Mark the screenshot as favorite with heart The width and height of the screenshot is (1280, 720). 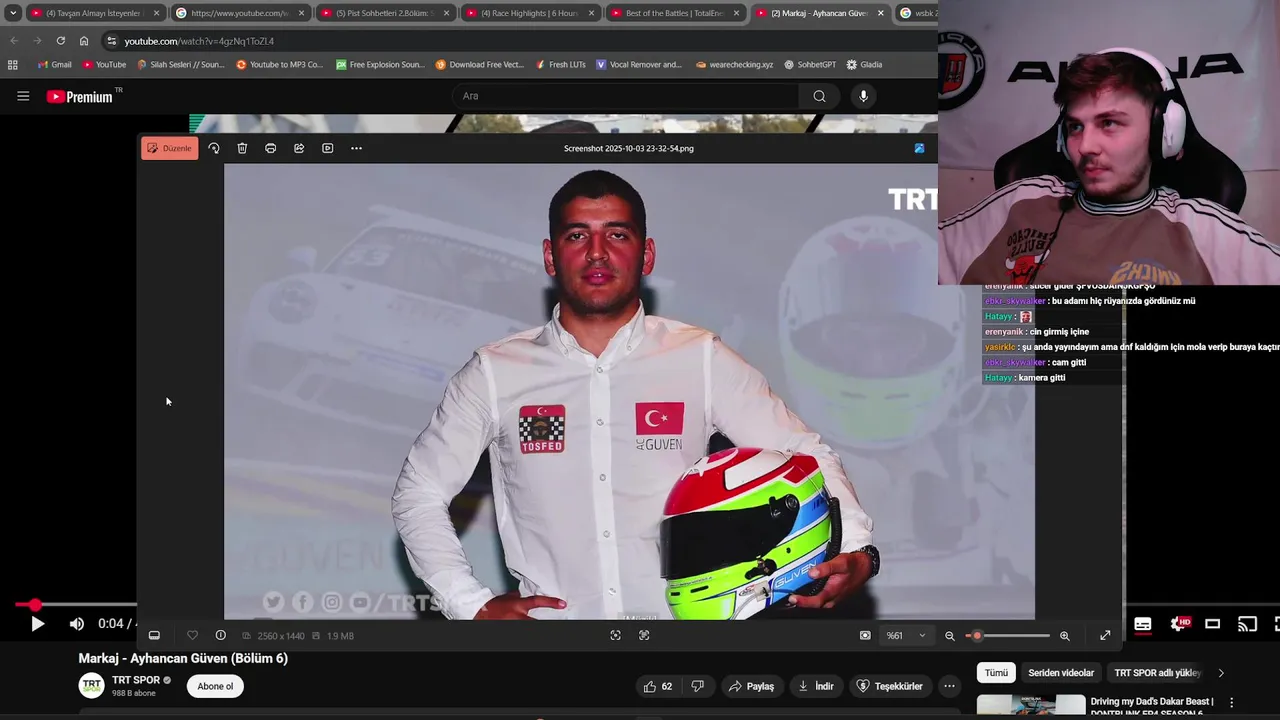click(192, 635)
